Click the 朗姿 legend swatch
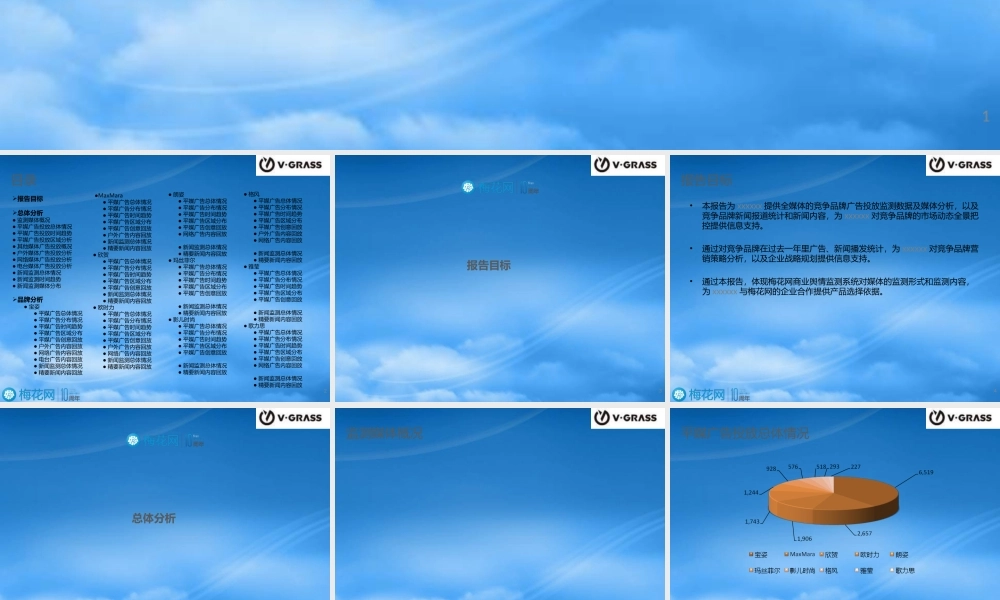 [x=892, y=554]
